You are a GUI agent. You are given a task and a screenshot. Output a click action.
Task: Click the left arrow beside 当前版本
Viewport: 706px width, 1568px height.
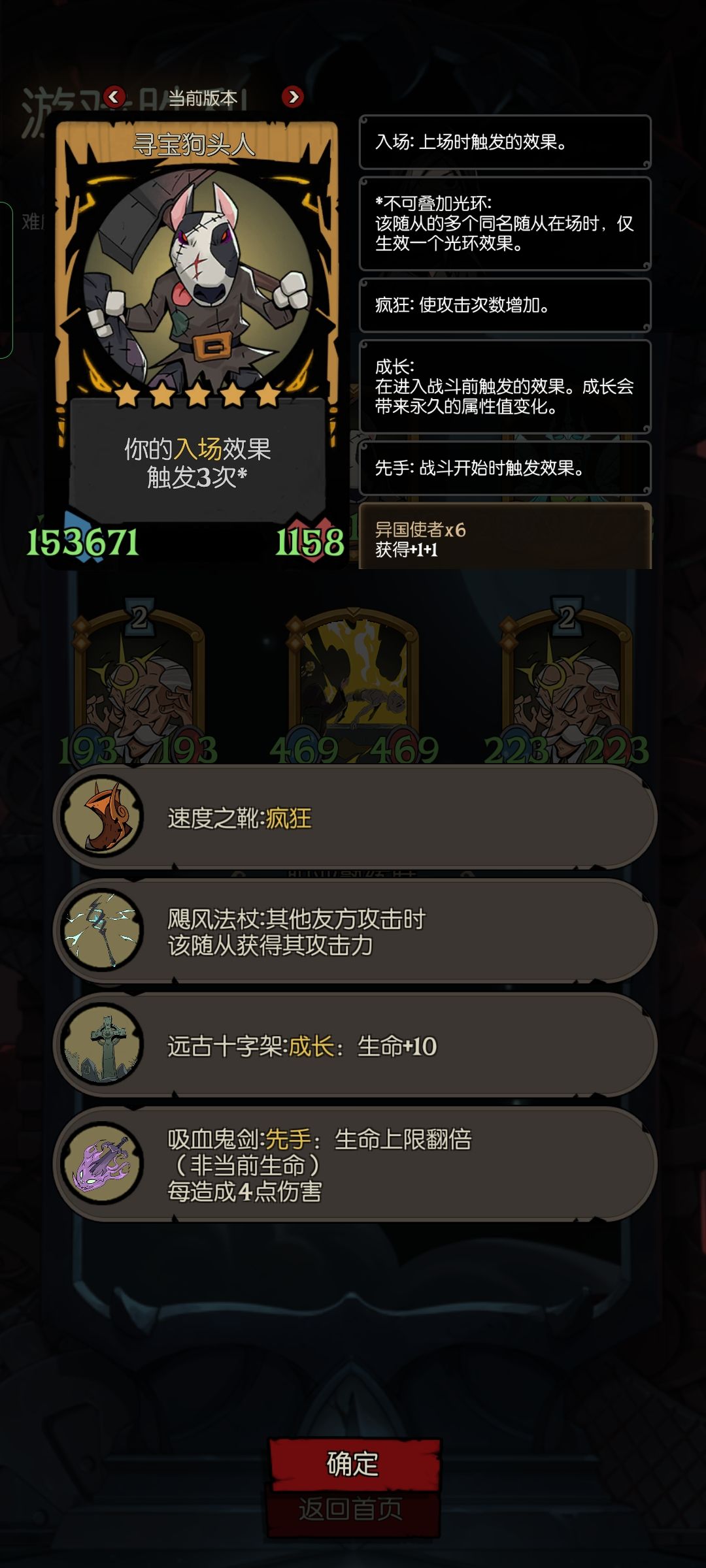click(114, 97)
